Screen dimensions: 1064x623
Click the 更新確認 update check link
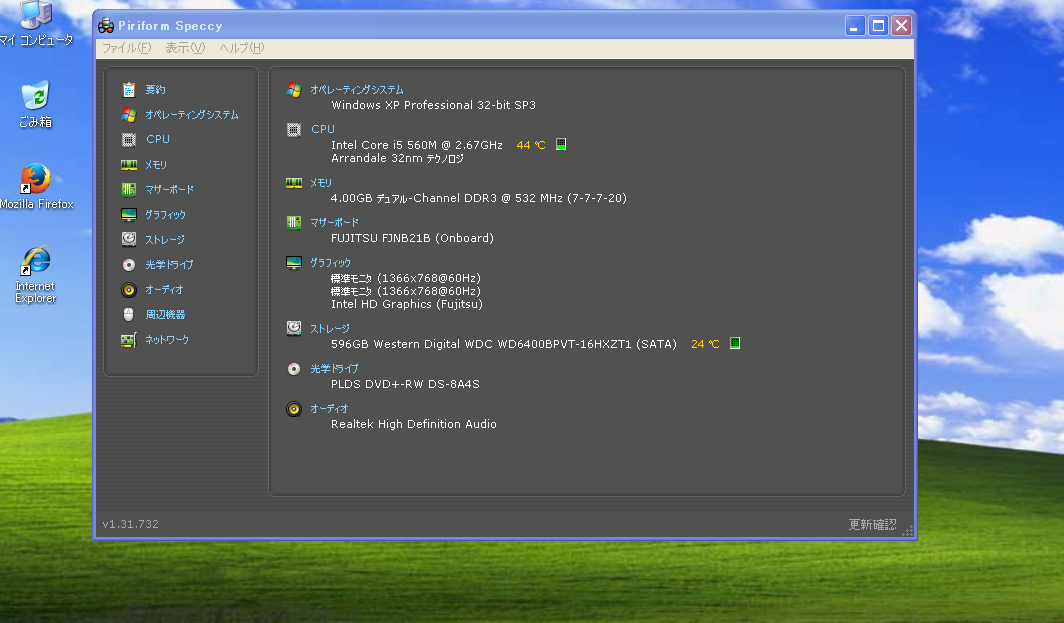click(872, 525)
